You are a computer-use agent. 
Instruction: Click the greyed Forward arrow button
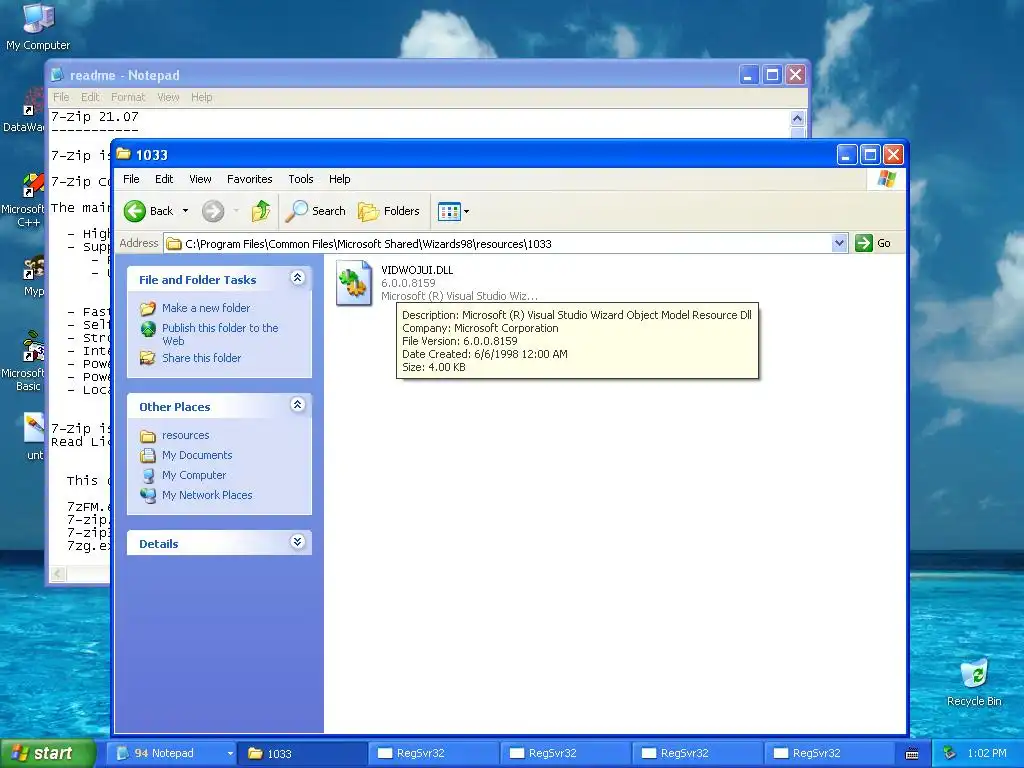(213, 211)
